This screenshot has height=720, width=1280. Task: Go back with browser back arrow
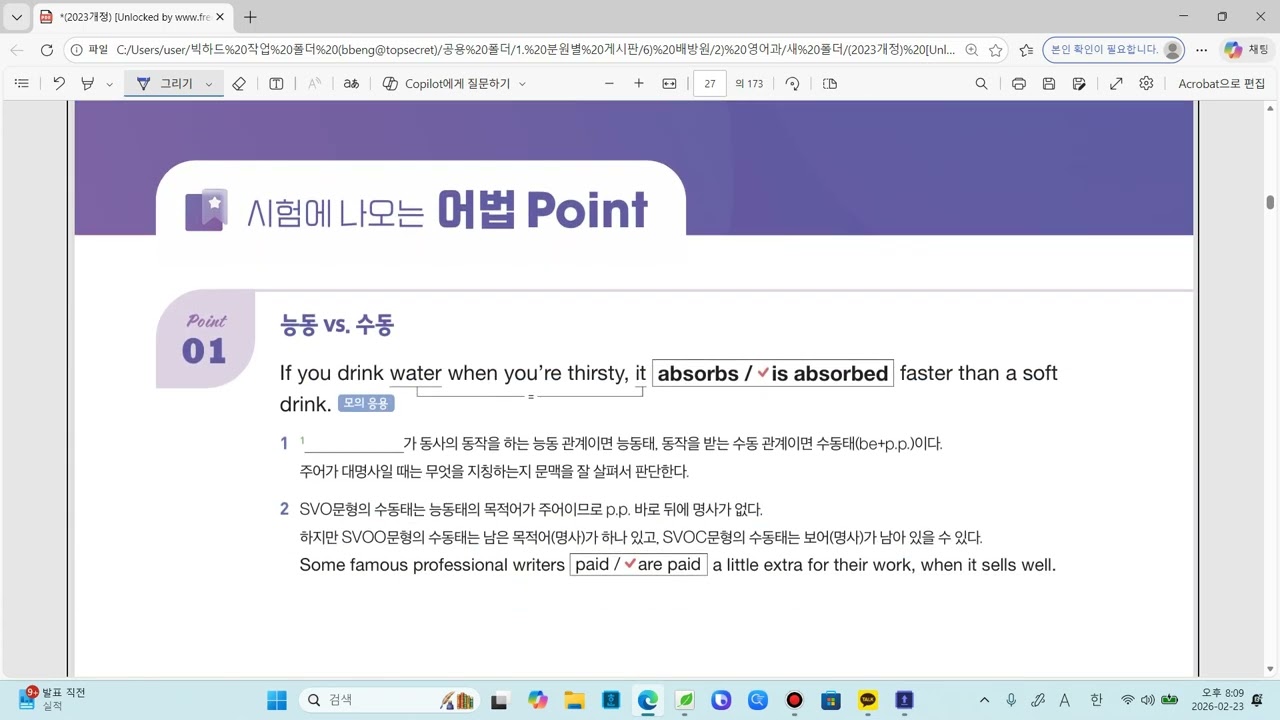pos(17,50)
